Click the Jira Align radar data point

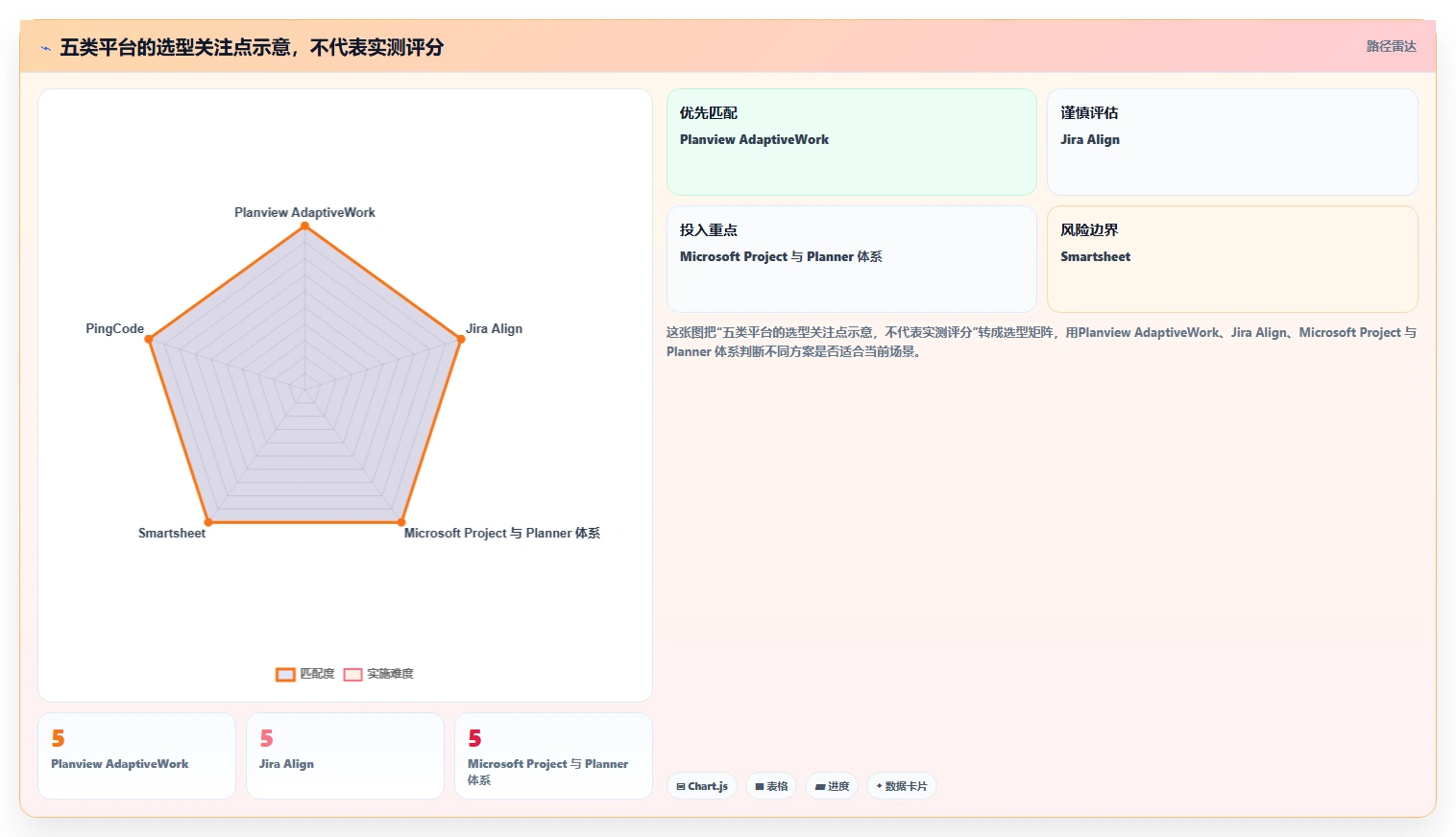pyautogui.click(x=461, y=339)
